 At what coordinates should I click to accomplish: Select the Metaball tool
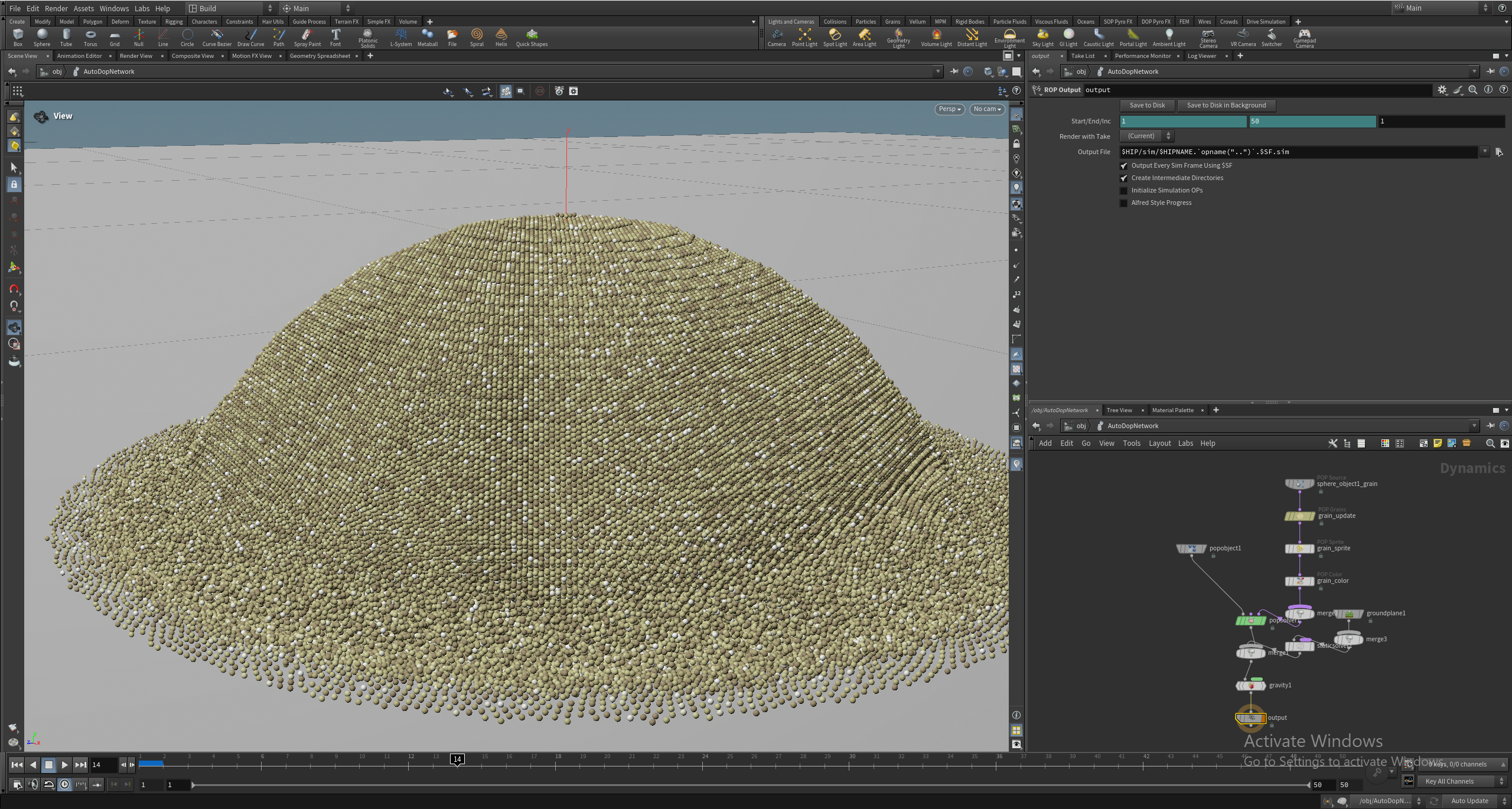coord(427,37)
